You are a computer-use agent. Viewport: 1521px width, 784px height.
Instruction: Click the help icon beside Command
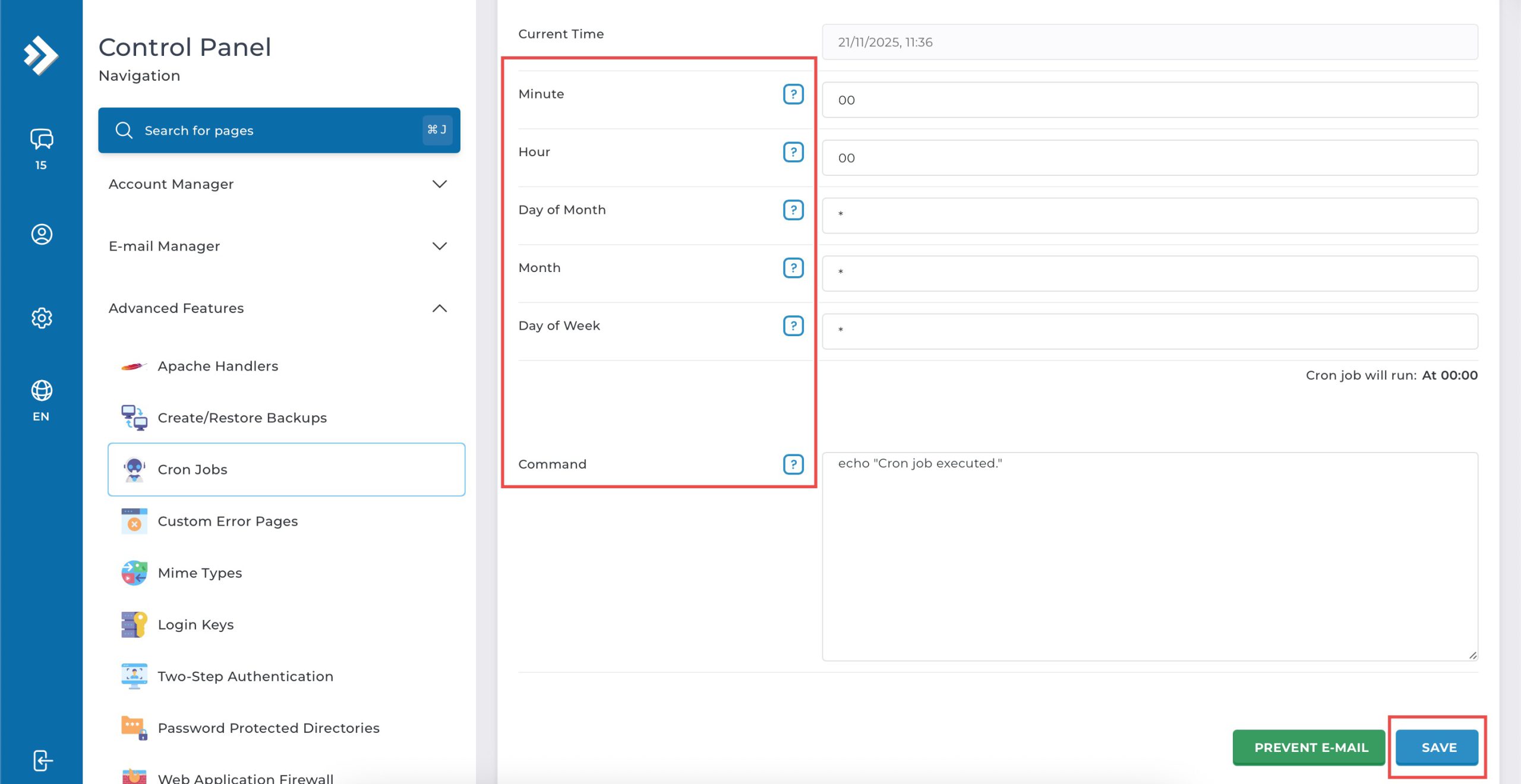[x=793, y=464]
